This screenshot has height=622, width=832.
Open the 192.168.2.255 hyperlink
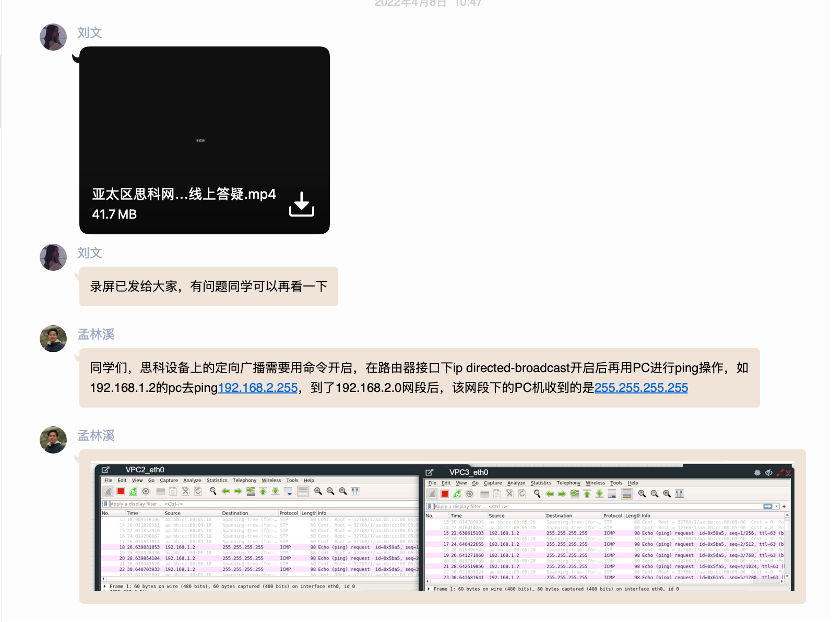tap(257, 388)
